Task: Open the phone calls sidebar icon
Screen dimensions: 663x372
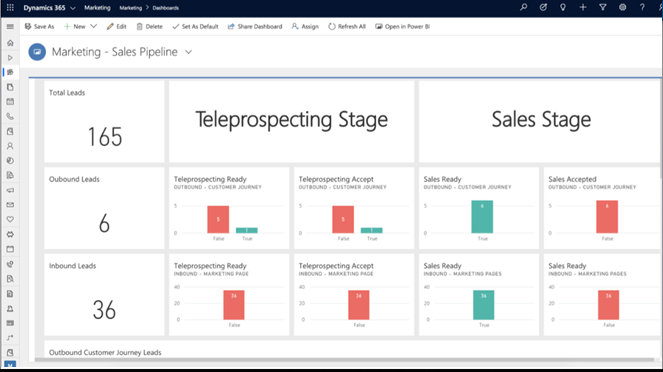Action: tap(10, 117)
